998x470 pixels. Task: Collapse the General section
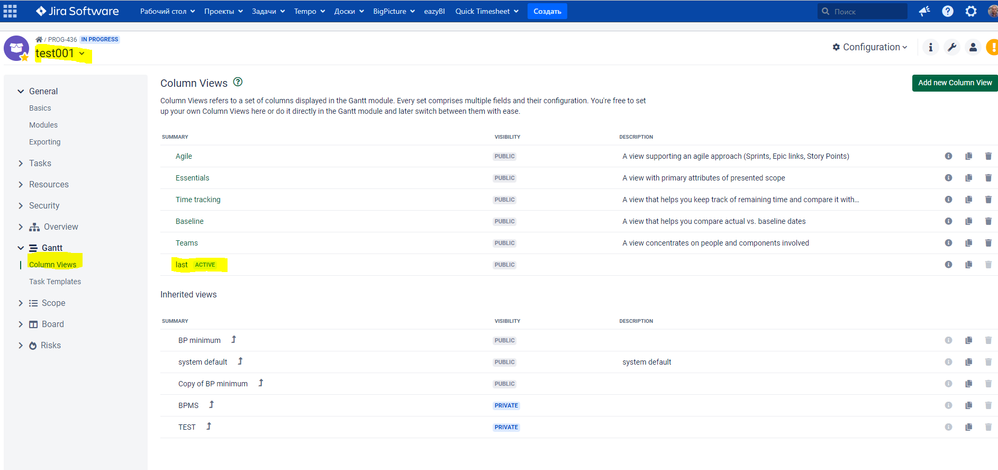[21, 92]
